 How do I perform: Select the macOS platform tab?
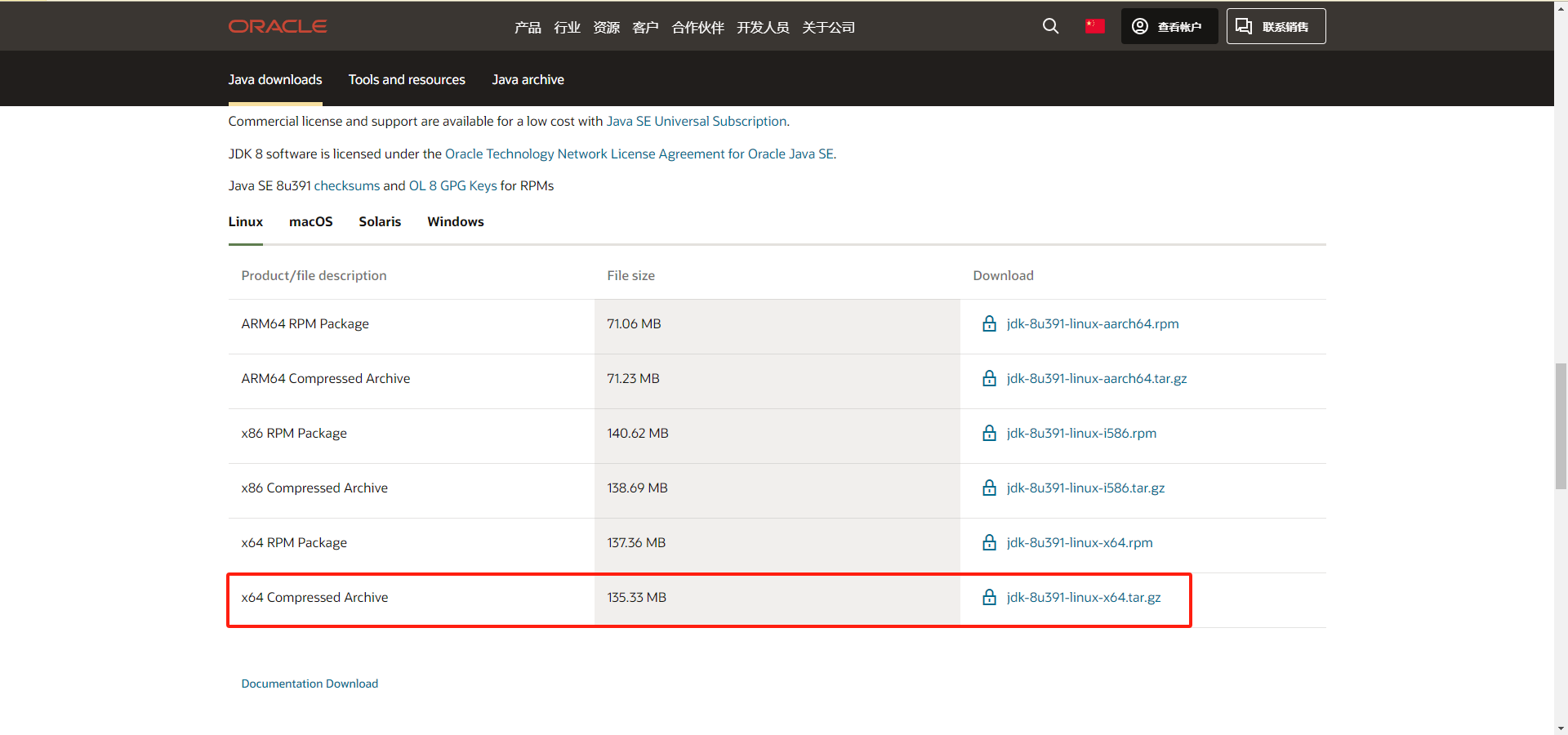[311, 221]
